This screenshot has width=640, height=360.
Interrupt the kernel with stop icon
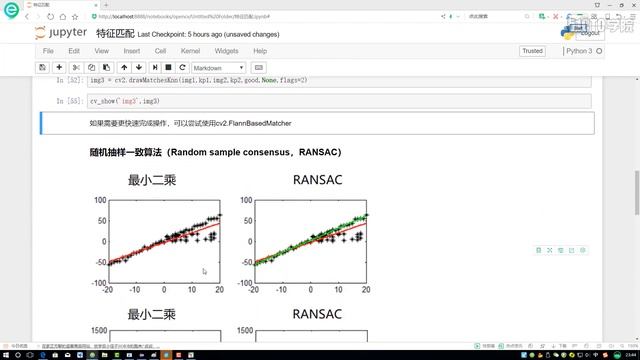pos(168,67)
